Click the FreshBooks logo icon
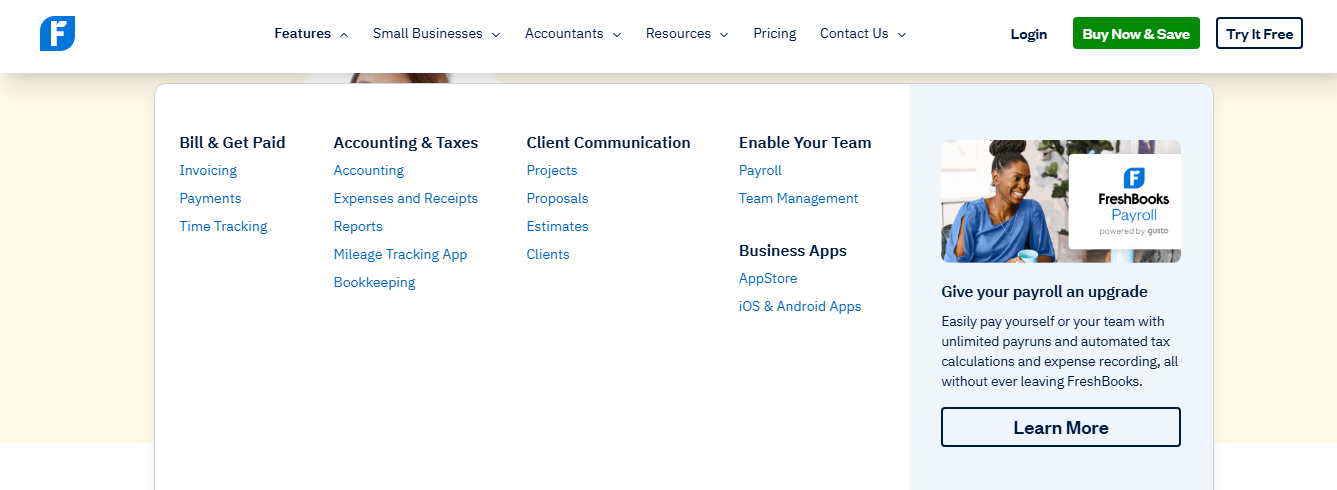 tap(58, 34)
